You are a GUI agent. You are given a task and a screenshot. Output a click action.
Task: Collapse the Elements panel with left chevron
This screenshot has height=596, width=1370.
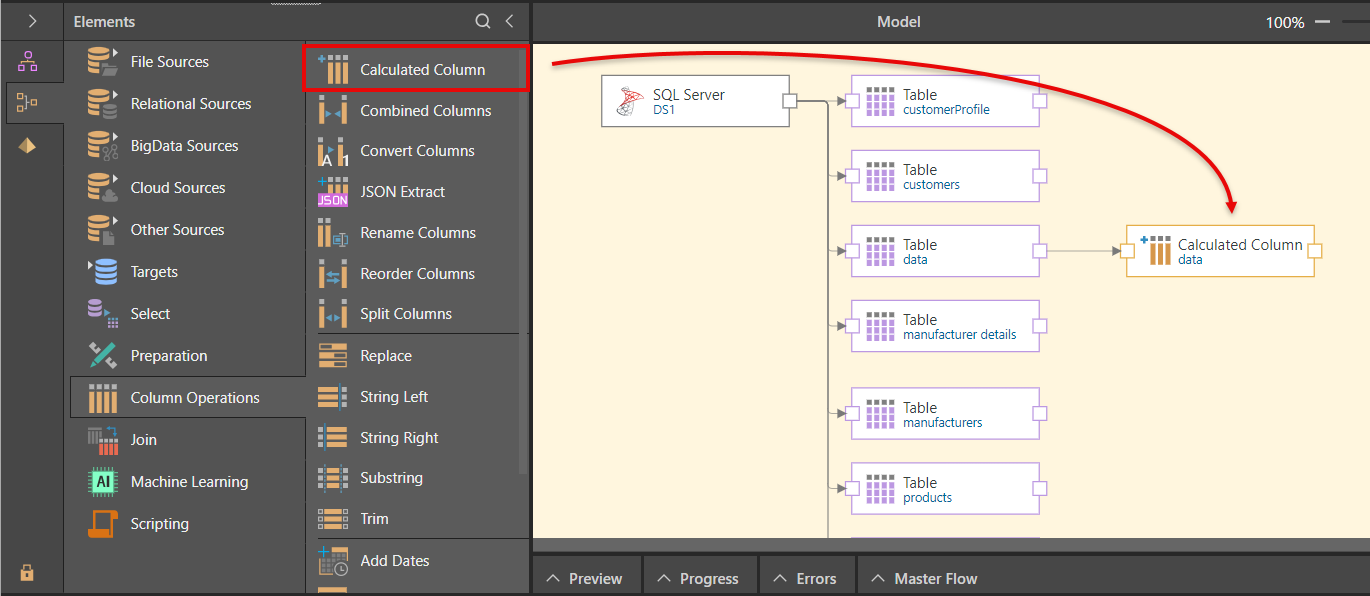[509, 21]
